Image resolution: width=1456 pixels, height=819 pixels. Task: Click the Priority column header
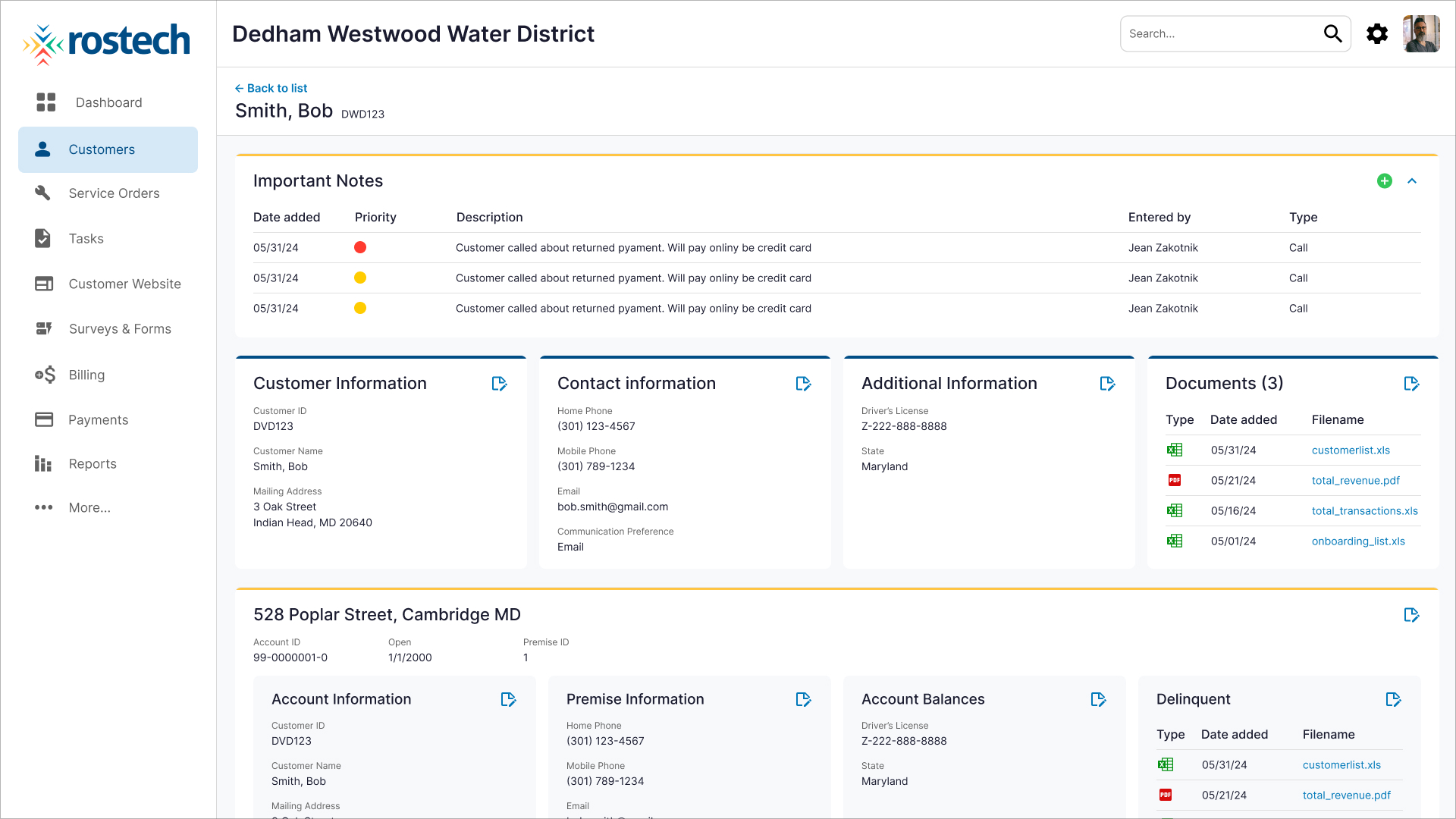coord(375,217)
